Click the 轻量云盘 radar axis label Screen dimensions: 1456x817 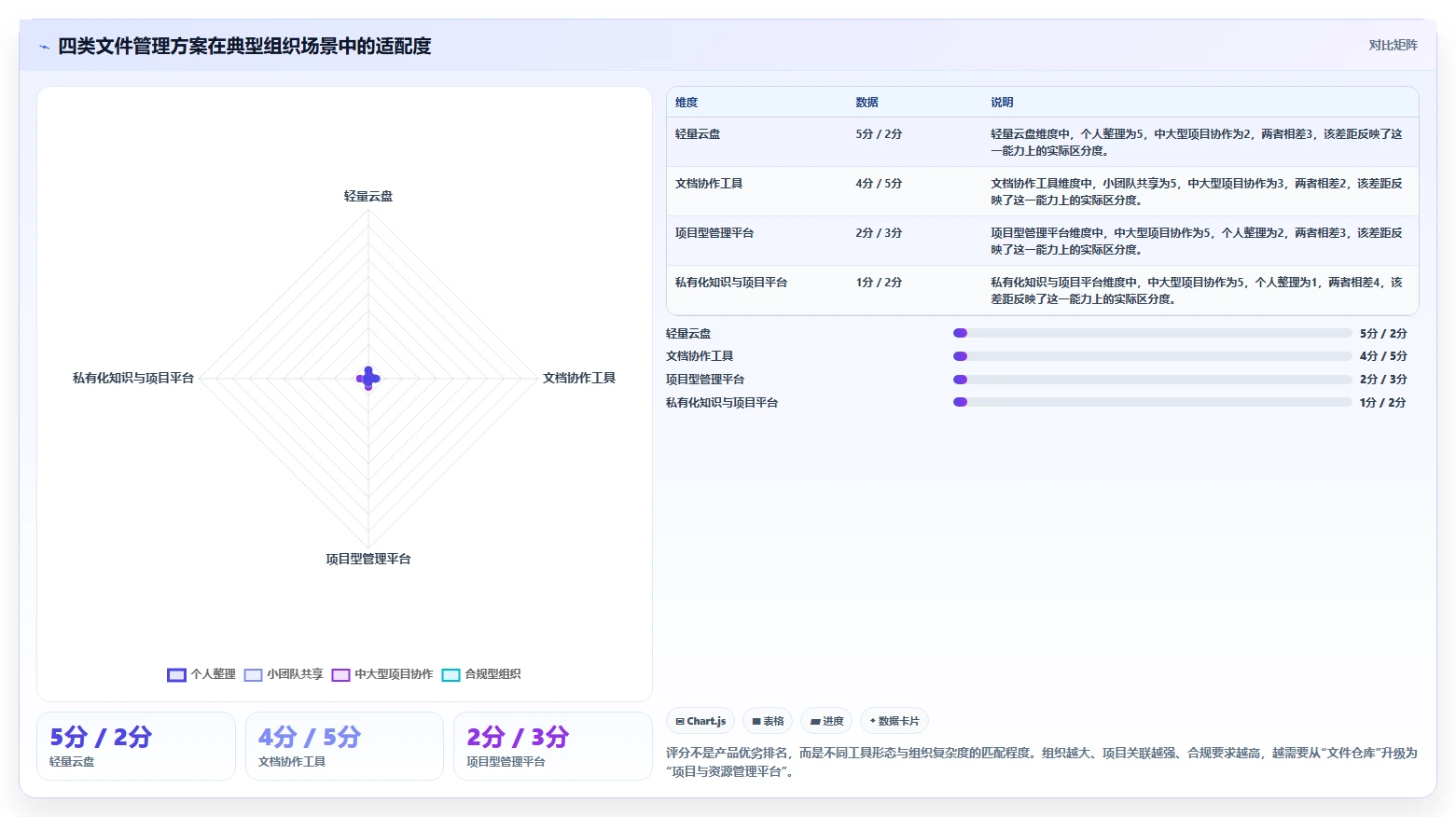click(368, 196)
